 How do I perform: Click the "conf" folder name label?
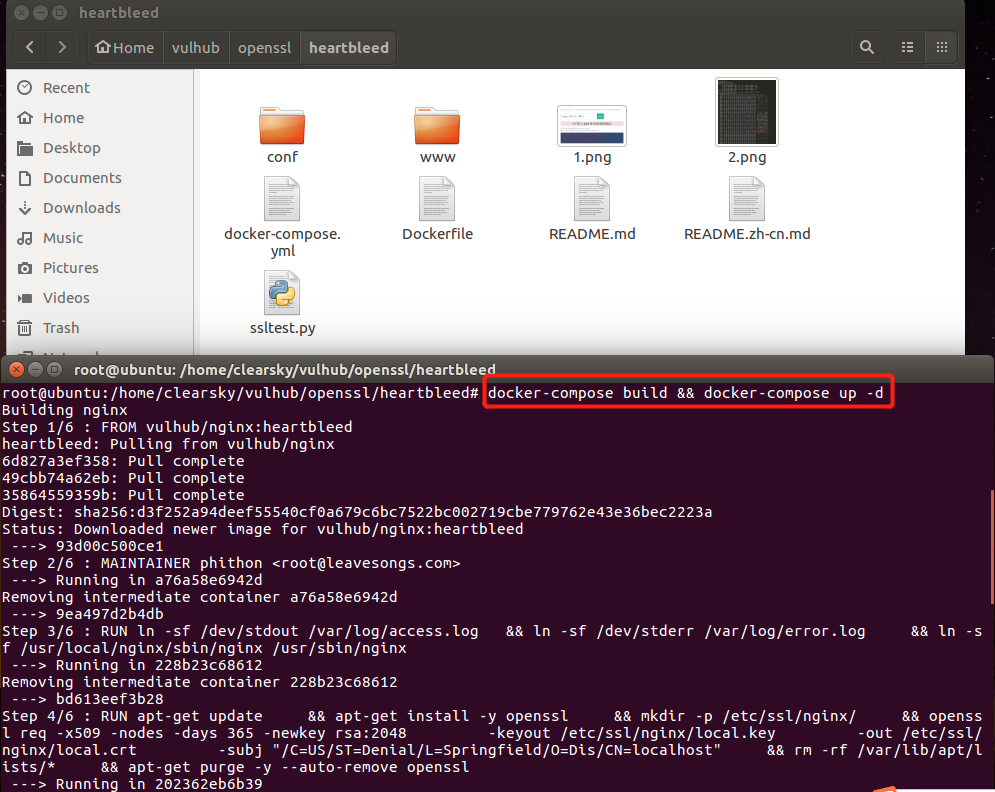point(282,157)
